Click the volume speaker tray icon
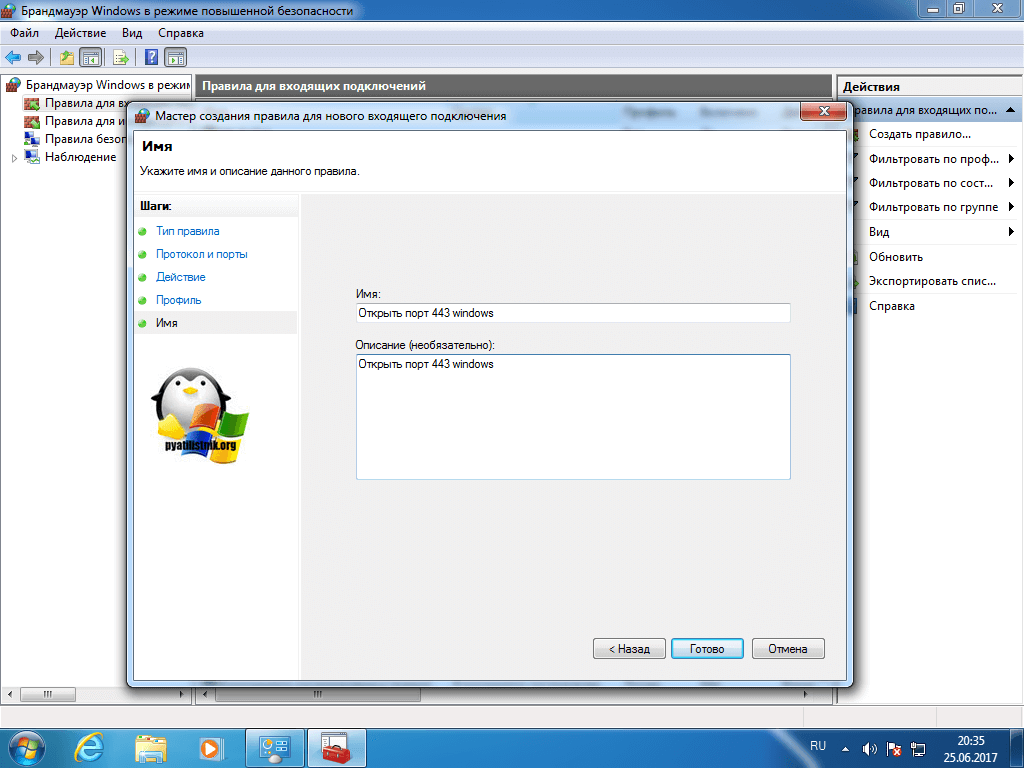 click(x=869, y=748)
